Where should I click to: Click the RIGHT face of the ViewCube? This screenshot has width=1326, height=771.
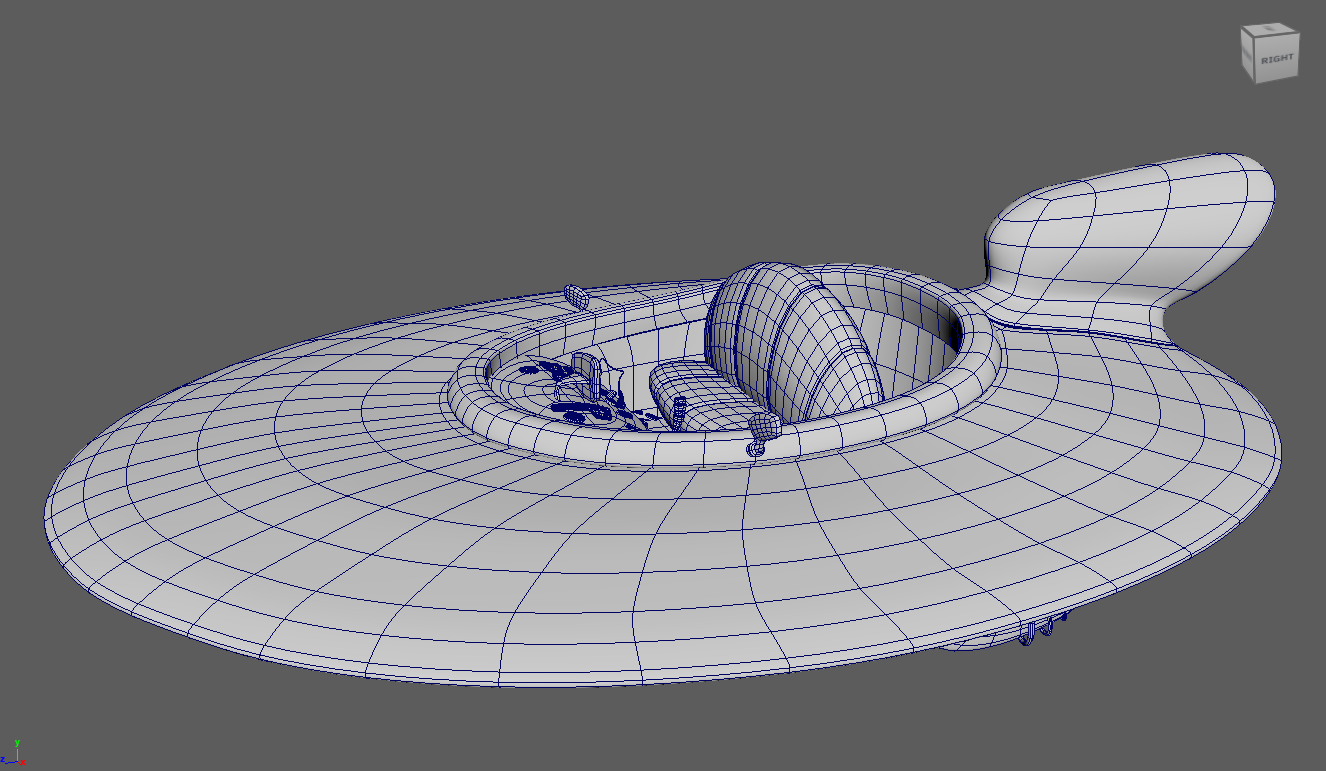click(x=1277, y=59)
